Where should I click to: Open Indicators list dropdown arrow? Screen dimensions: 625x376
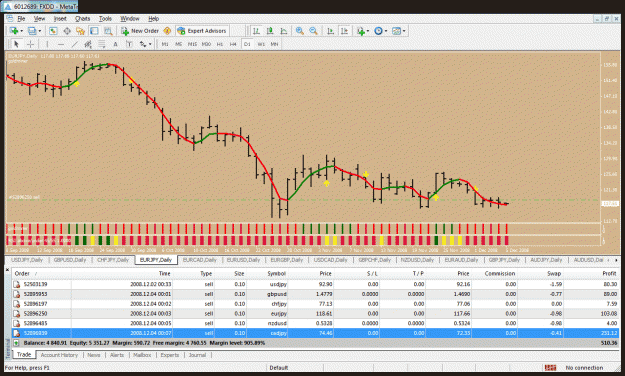[x=368, y=31]
